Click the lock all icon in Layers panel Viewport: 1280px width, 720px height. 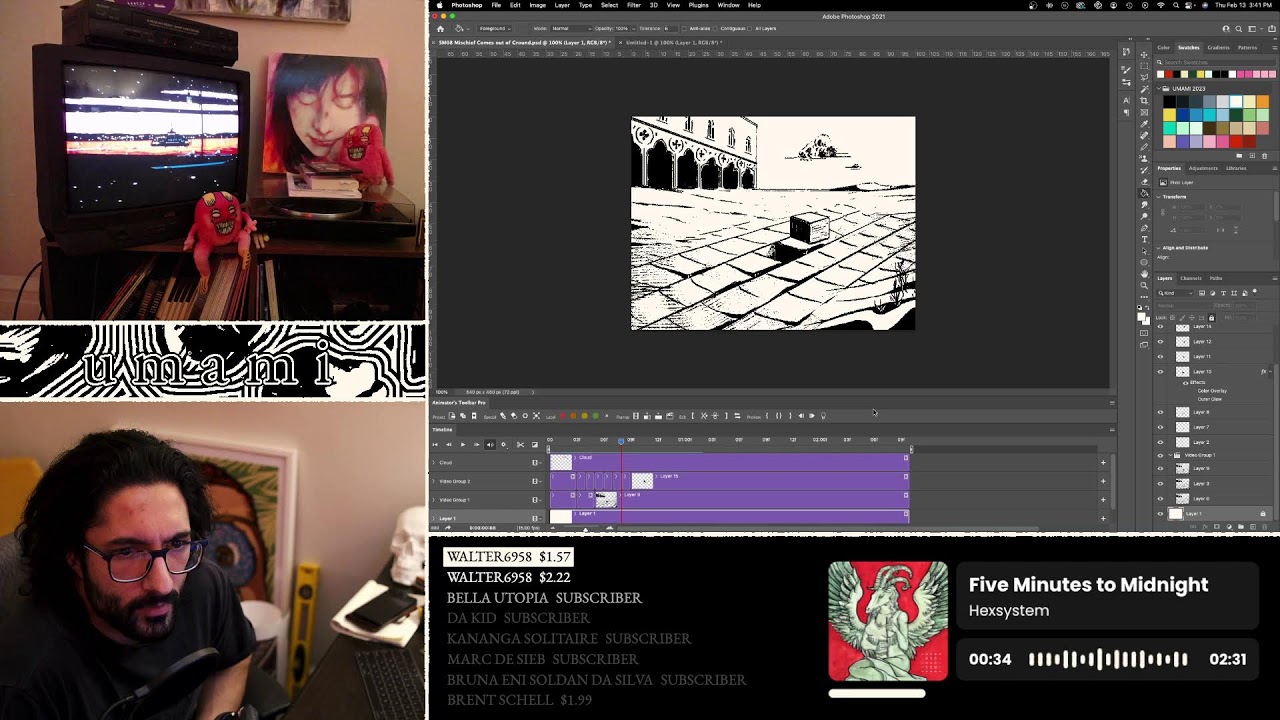pyautogui.click(x=1211, y=317)
